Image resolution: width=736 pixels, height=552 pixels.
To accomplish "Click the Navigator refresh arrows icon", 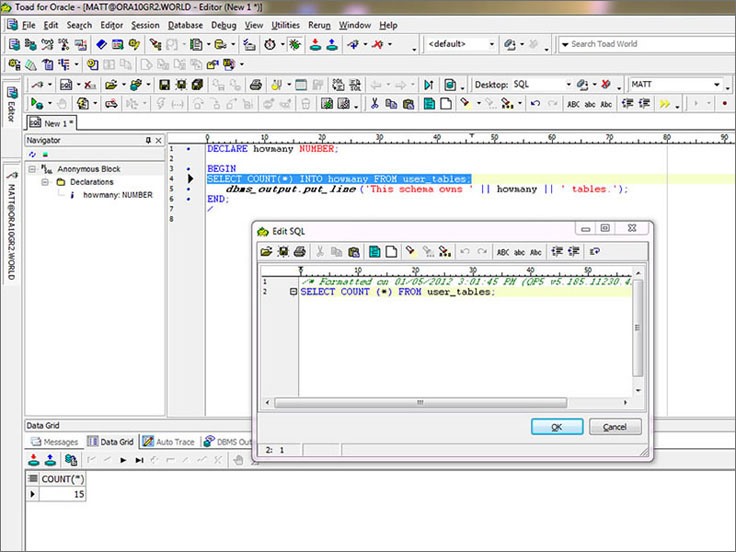I will [x=32, y=154].
